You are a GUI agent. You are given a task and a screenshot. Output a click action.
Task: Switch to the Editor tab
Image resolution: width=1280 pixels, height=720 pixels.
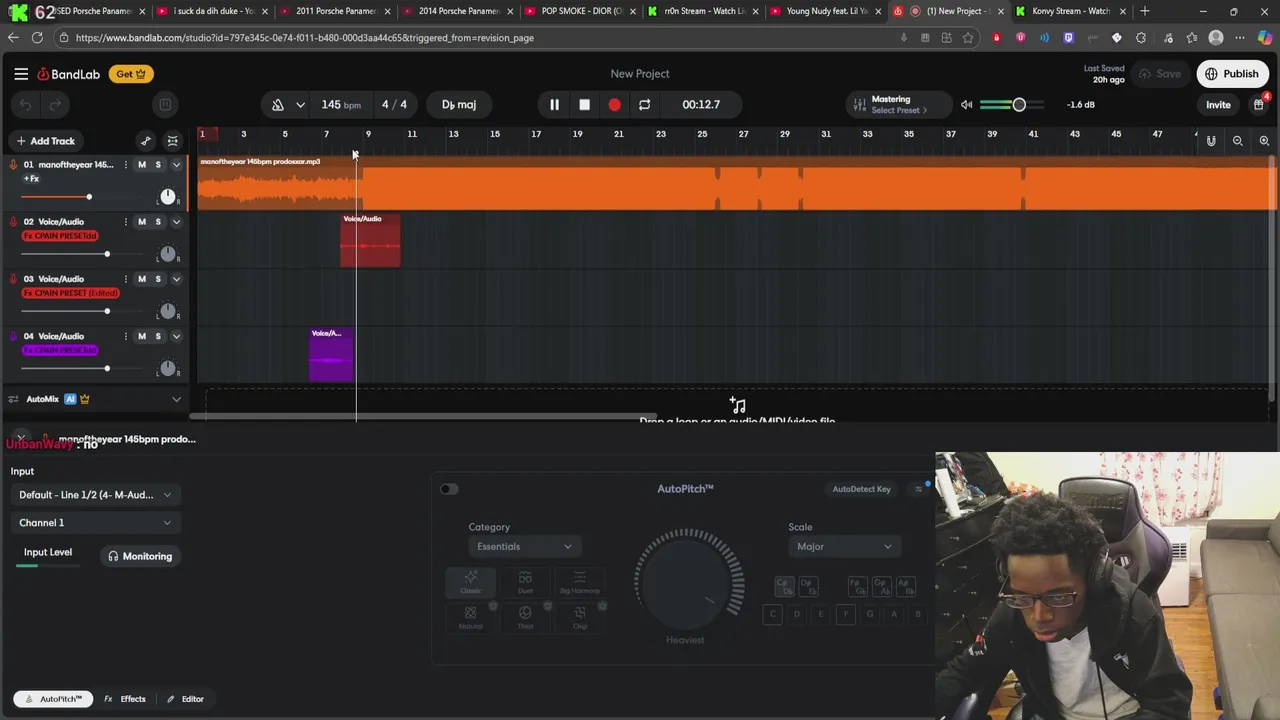185,699
